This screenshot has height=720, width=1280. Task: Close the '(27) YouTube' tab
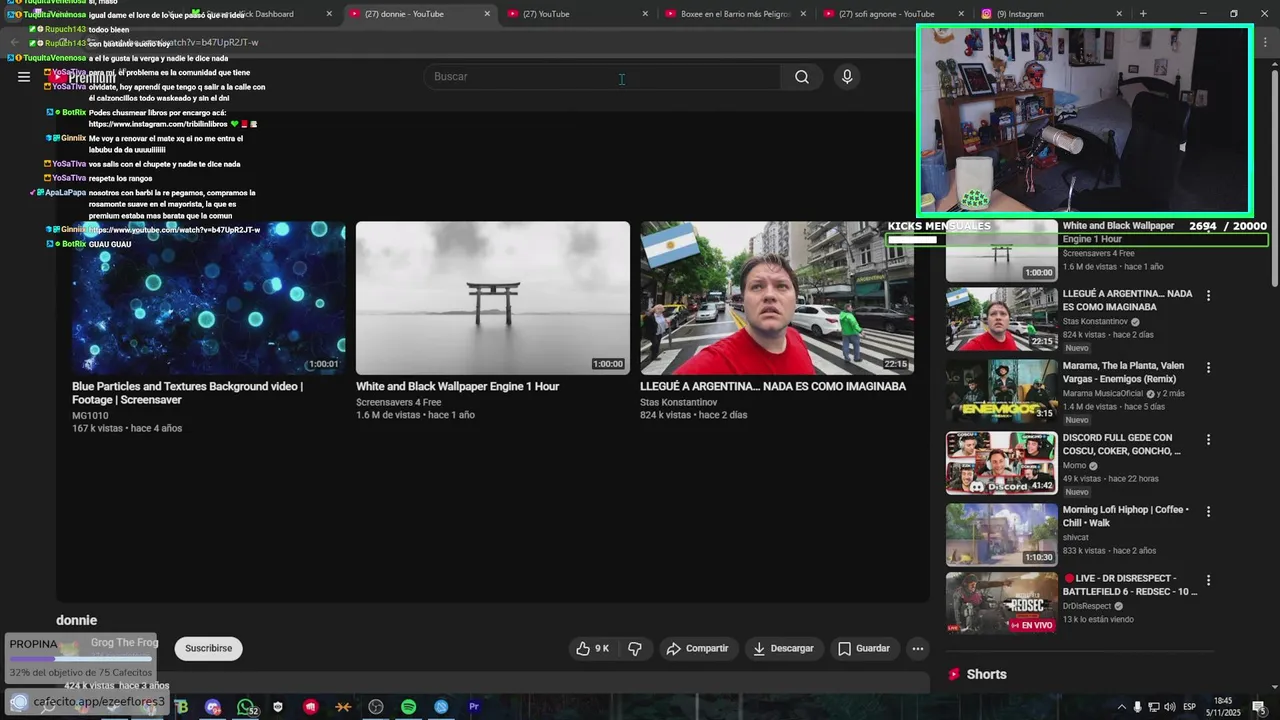click(645, 14)
